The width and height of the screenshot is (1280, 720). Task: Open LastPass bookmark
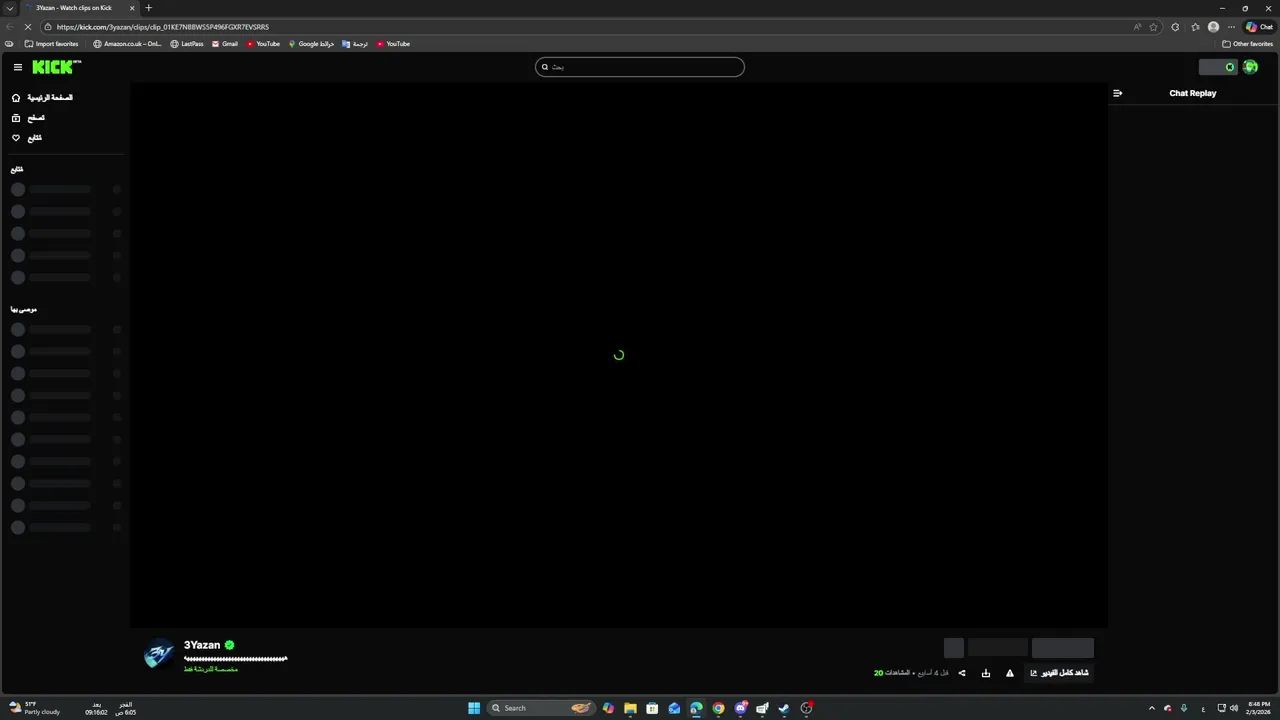[x=187, y=44]
